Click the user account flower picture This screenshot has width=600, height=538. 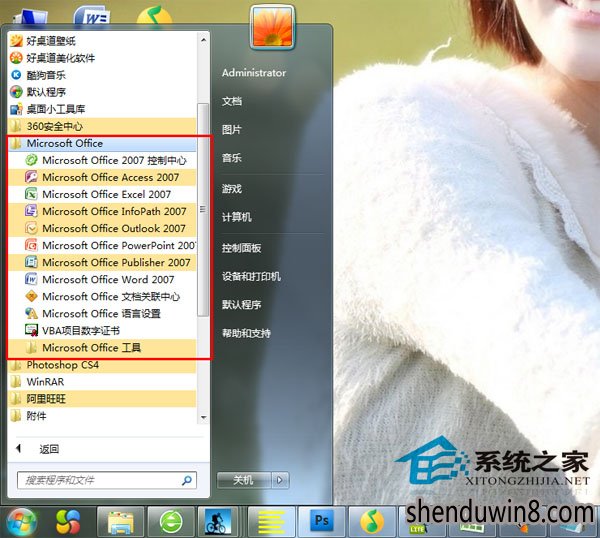(272, 27)
